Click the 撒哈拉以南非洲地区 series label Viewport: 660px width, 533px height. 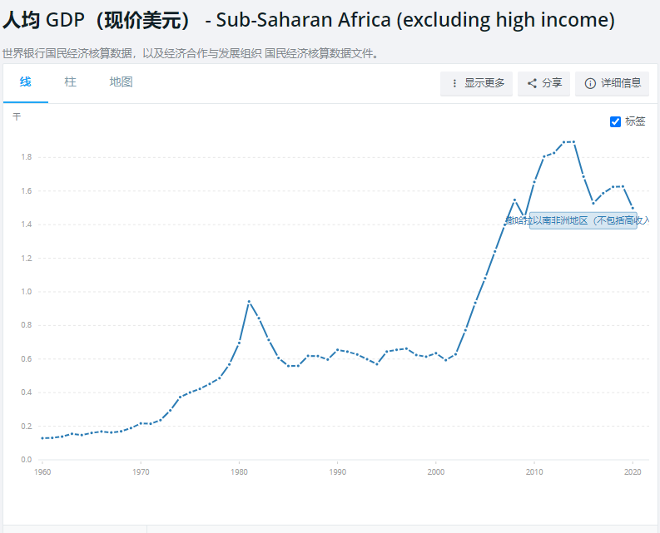pos(583,221)
